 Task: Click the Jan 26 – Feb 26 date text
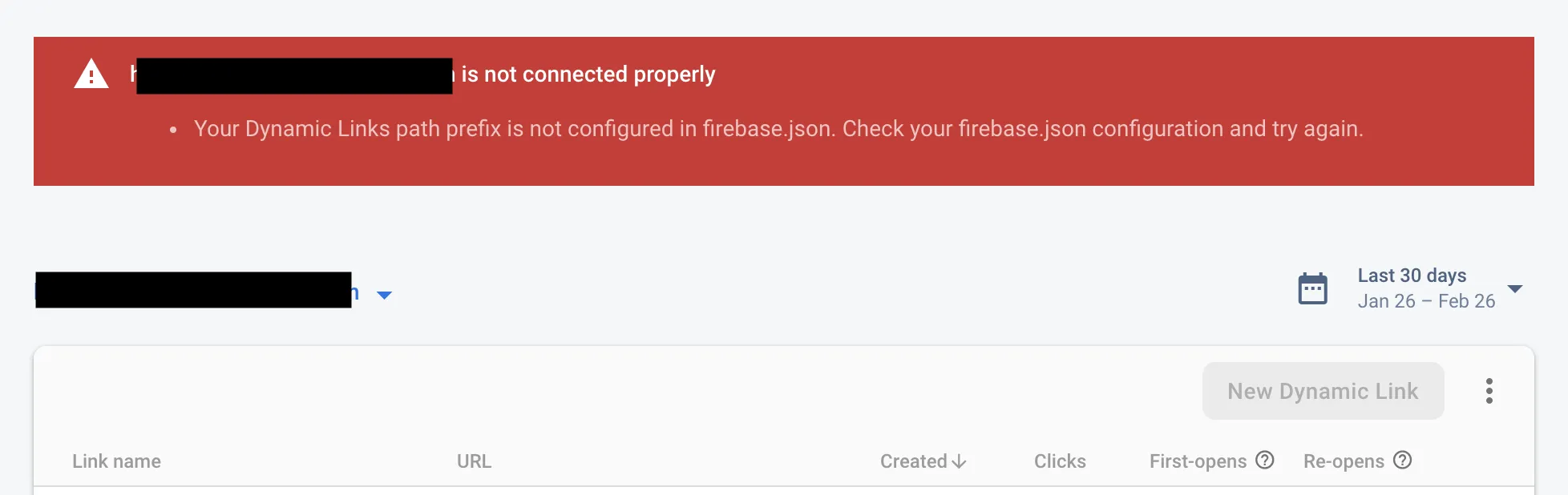click(x=1426, y=301)
